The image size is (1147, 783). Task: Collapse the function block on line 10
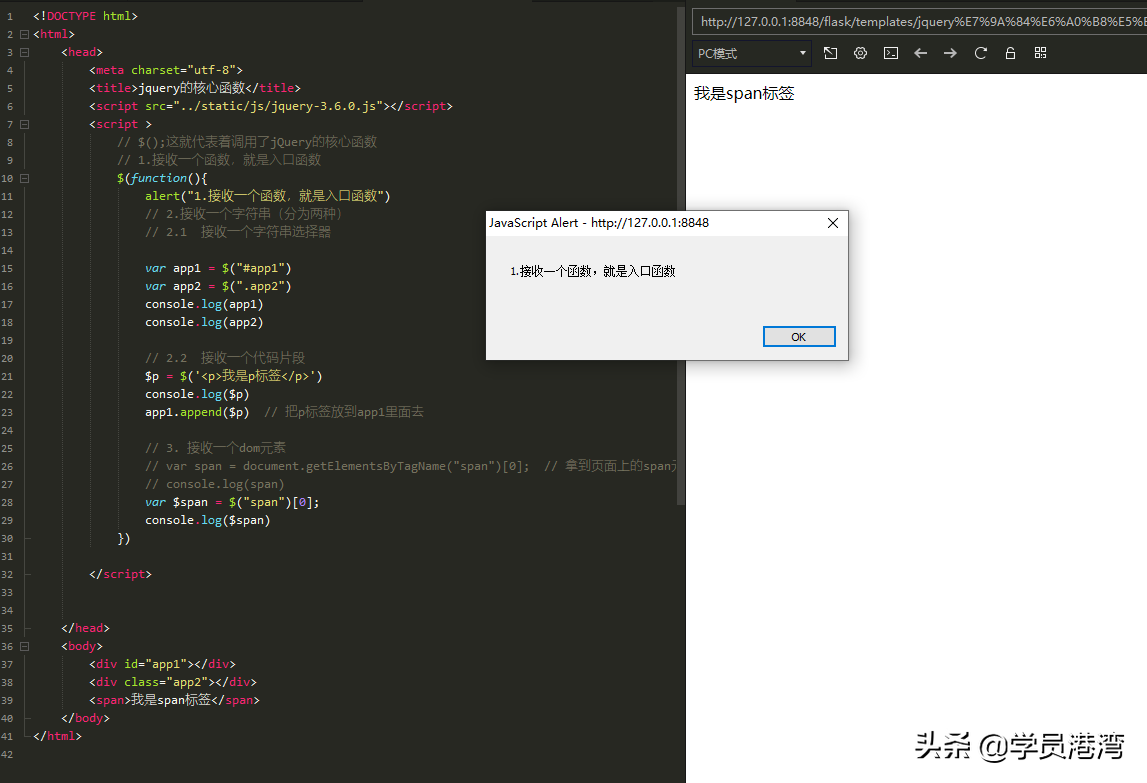24,179
